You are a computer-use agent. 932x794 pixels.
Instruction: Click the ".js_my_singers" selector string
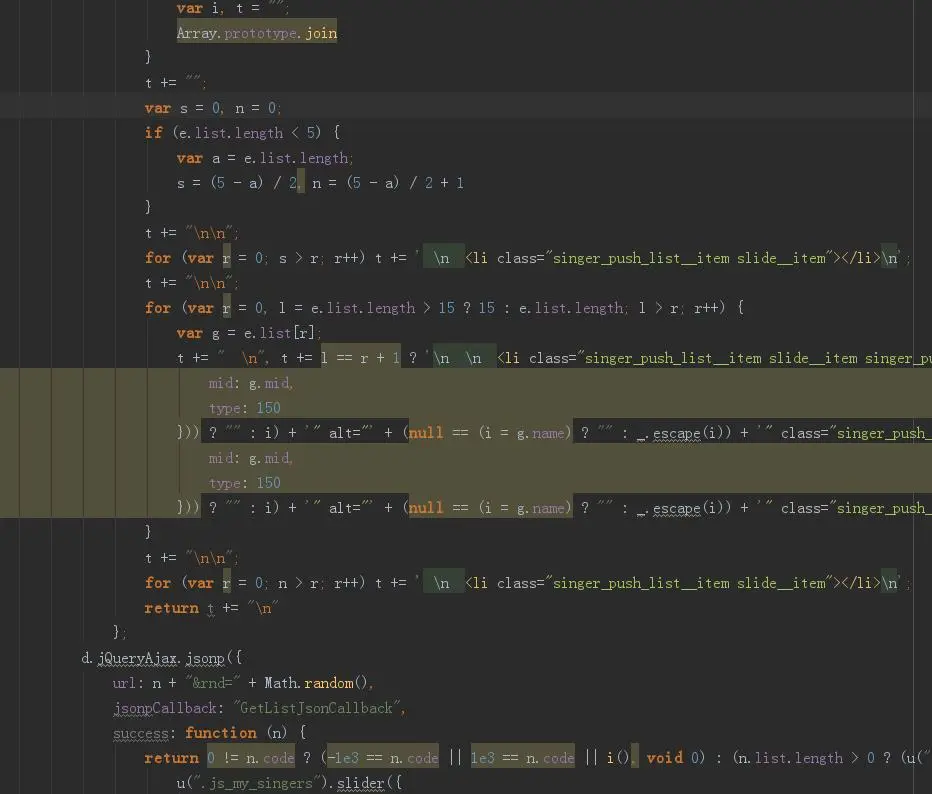click(x=256, y=783)
